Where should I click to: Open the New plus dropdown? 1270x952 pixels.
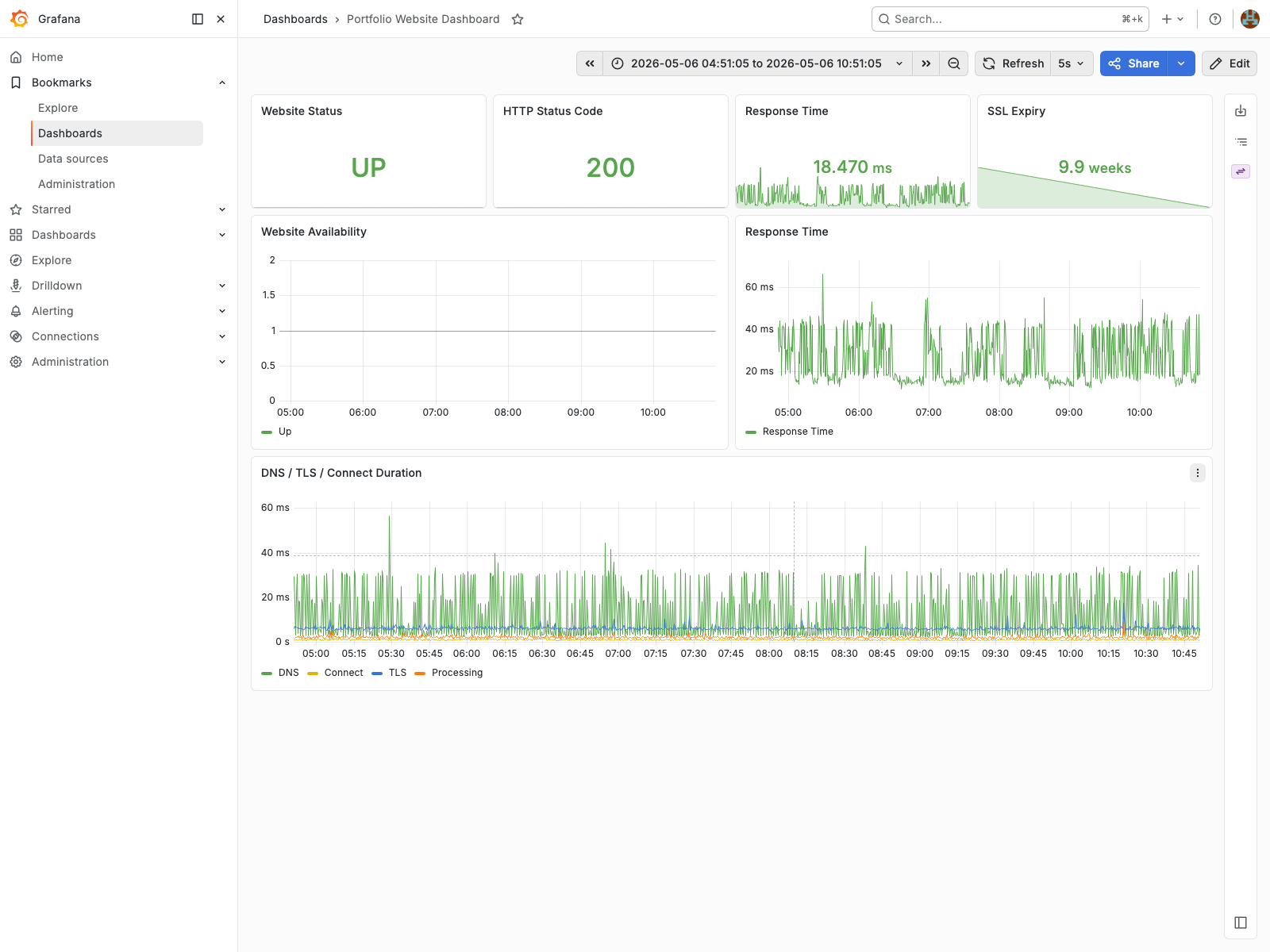1172,19
